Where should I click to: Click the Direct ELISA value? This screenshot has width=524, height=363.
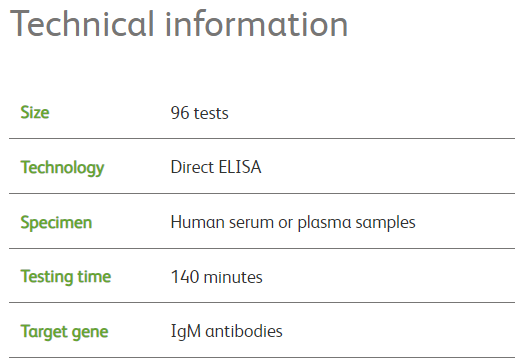[216, 167]
